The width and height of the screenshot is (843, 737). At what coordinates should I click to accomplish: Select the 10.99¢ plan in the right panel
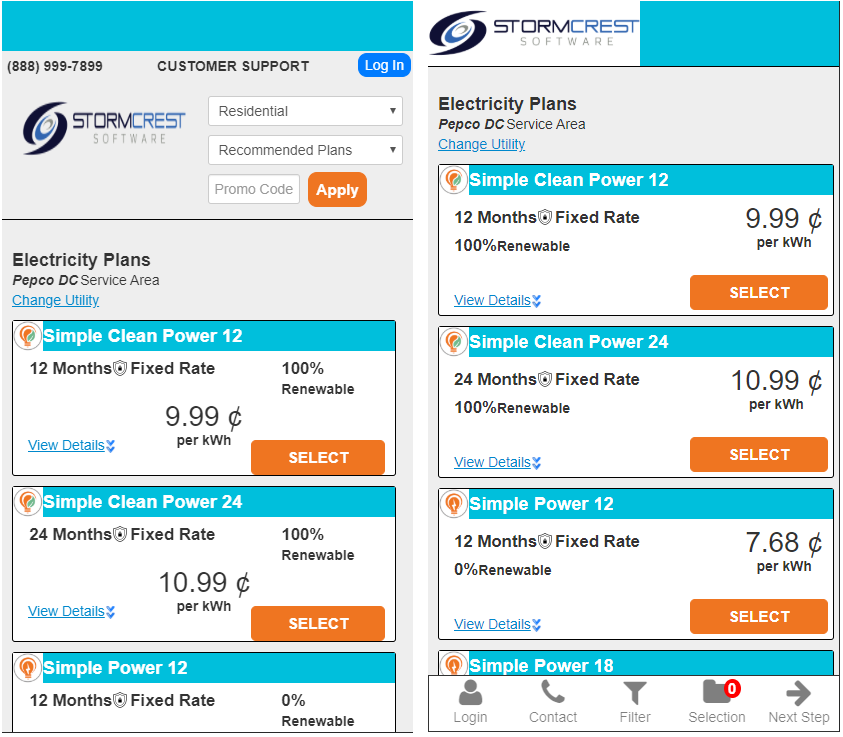[759, 455]
